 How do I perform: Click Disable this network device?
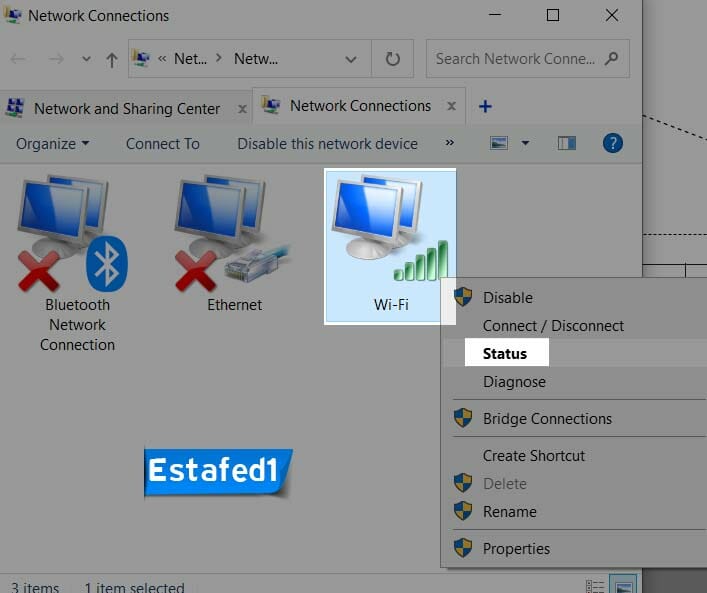(327, 143)
